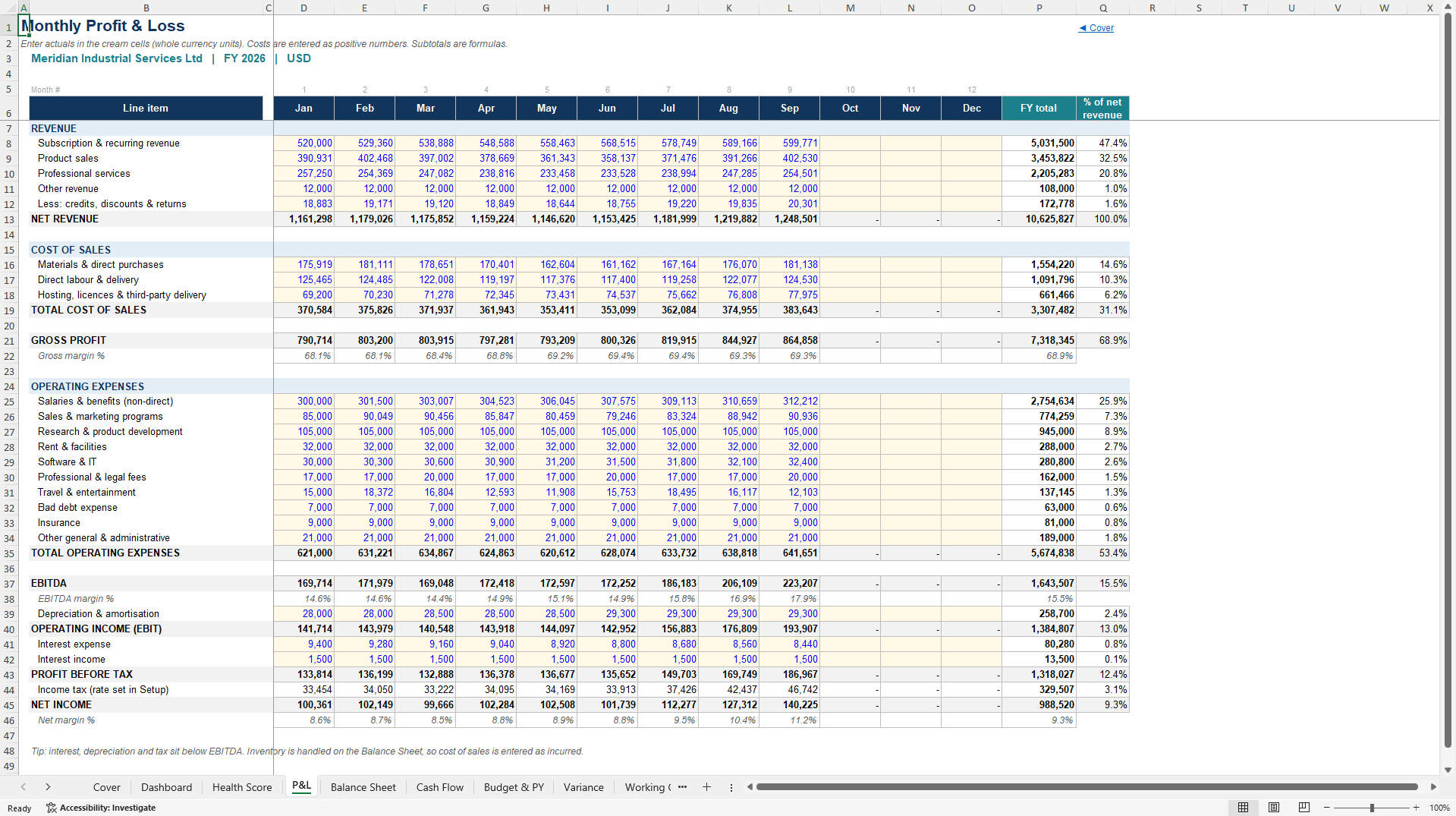Click vertical scrollbar down arrow
This screenshot has height=816, width=1456.
pos(1448,770)
